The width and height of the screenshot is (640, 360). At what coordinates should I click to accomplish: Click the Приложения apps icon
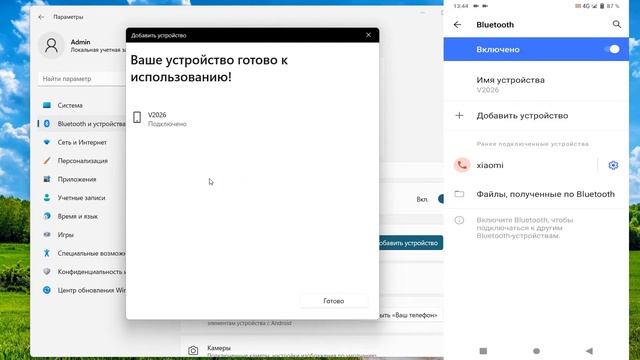(47, 179)
